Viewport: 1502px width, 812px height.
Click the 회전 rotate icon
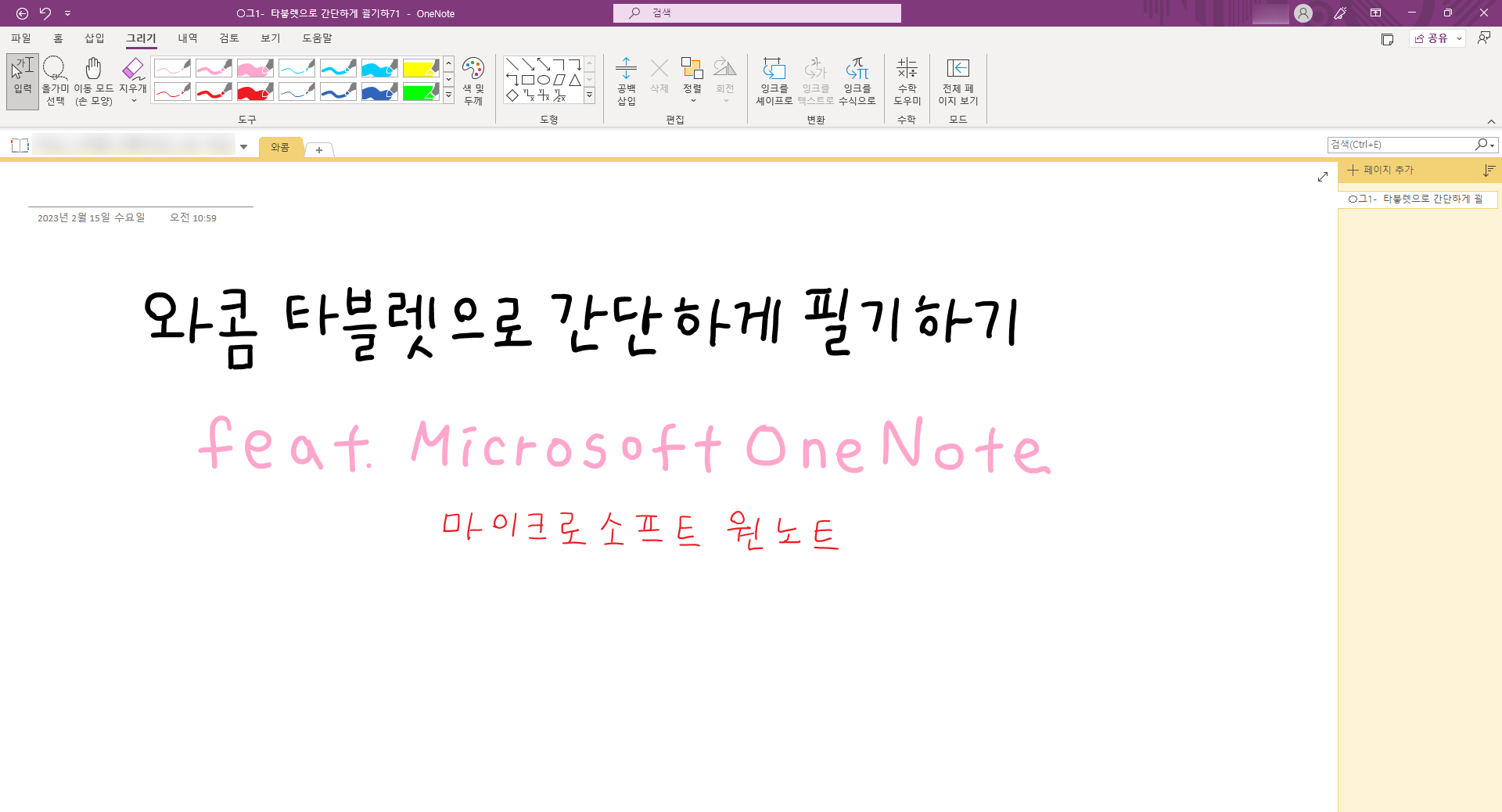click(725, 81)
